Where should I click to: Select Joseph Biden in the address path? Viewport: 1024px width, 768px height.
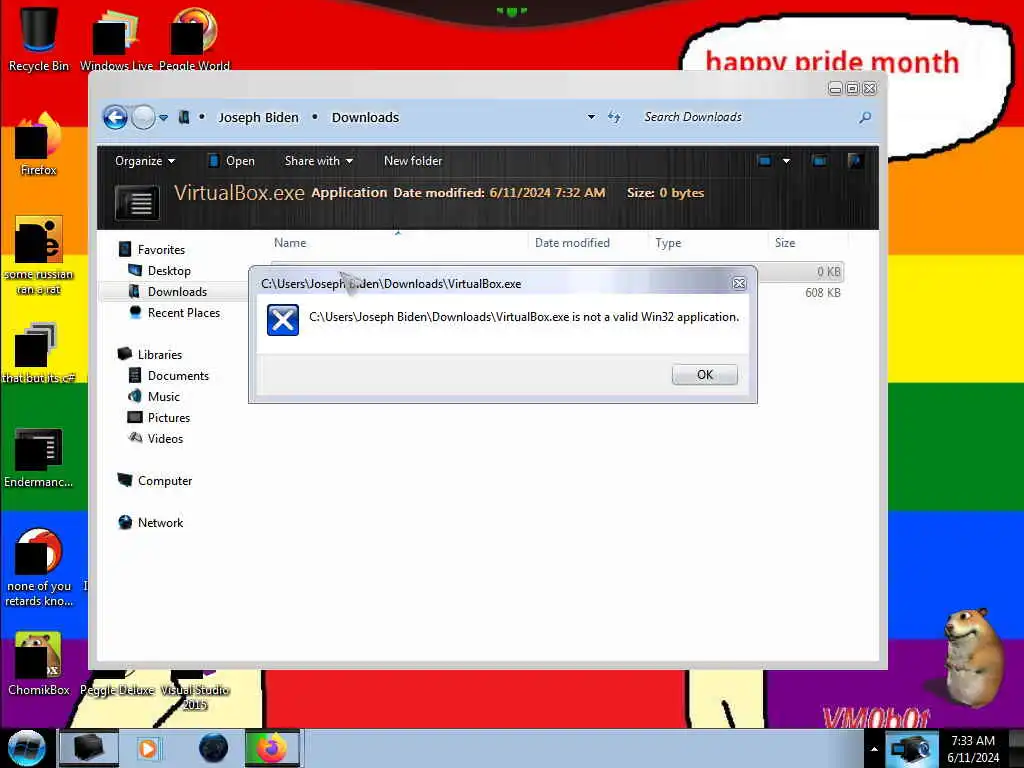tap(258, 118)
